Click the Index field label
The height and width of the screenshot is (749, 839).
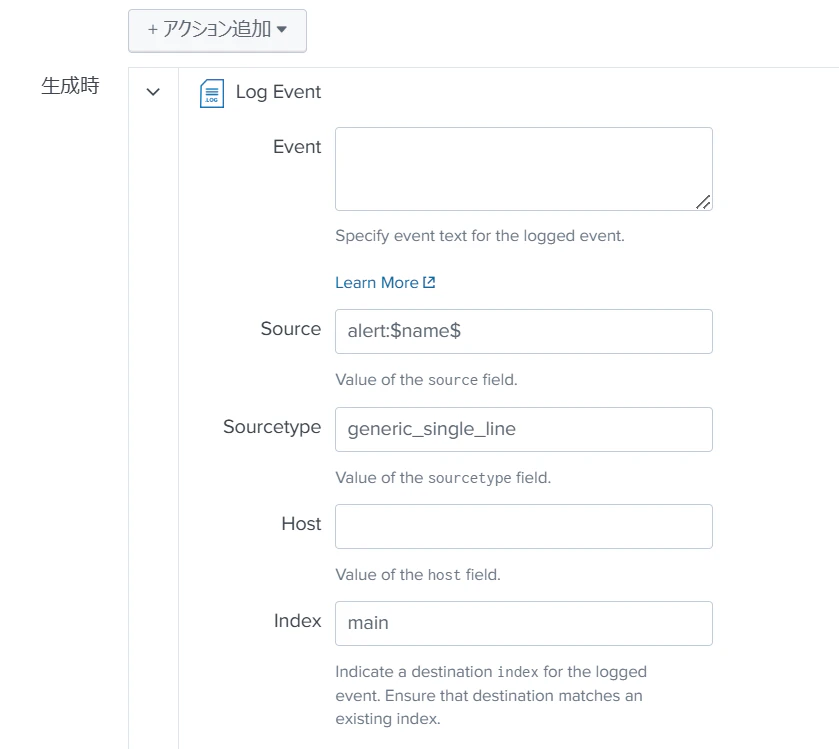click(x=298, y=621)
